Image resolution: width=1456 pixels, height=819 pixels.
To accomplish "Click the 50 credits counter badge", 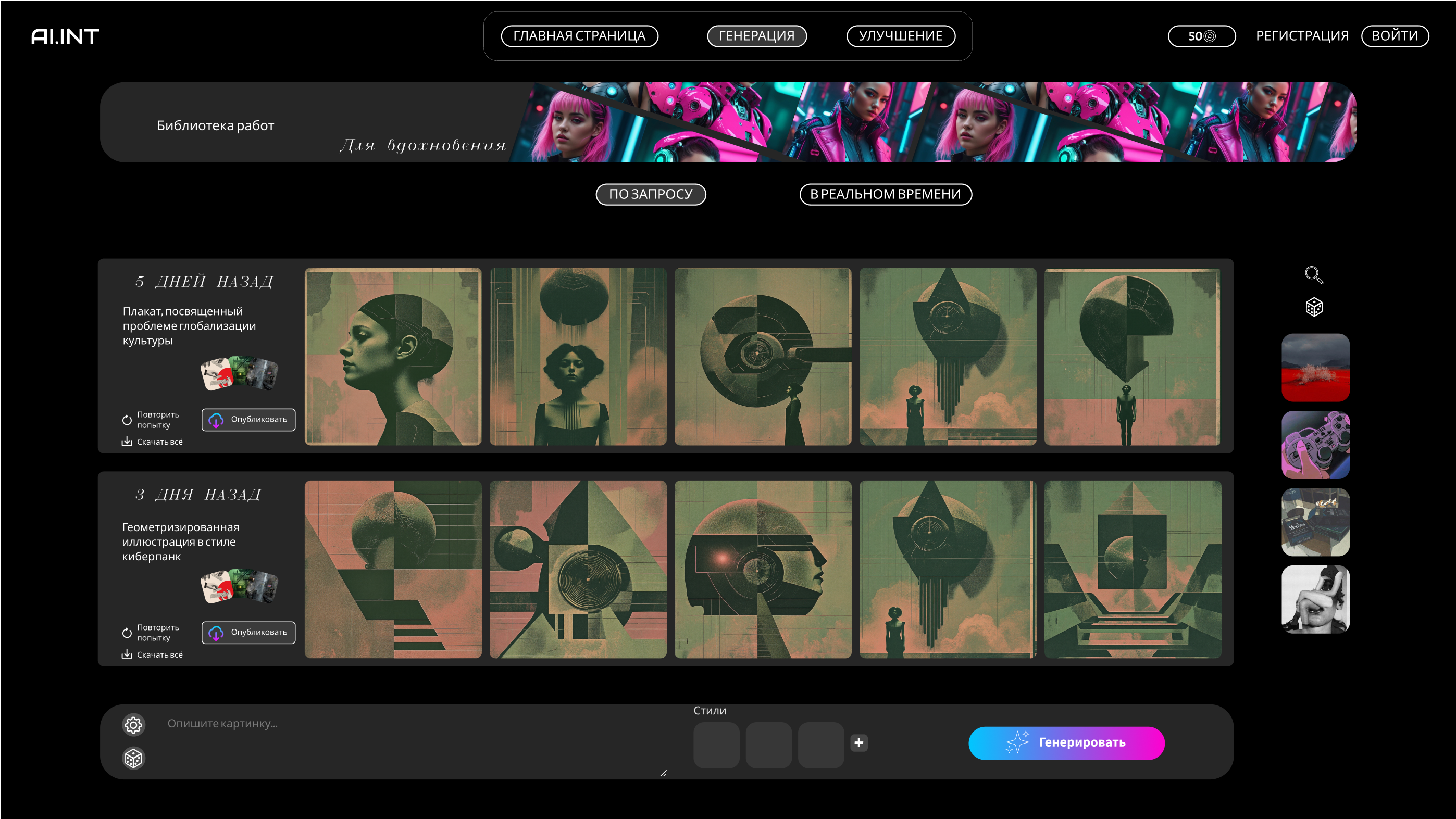I will pyautogui.click(x=1201, y=36).
